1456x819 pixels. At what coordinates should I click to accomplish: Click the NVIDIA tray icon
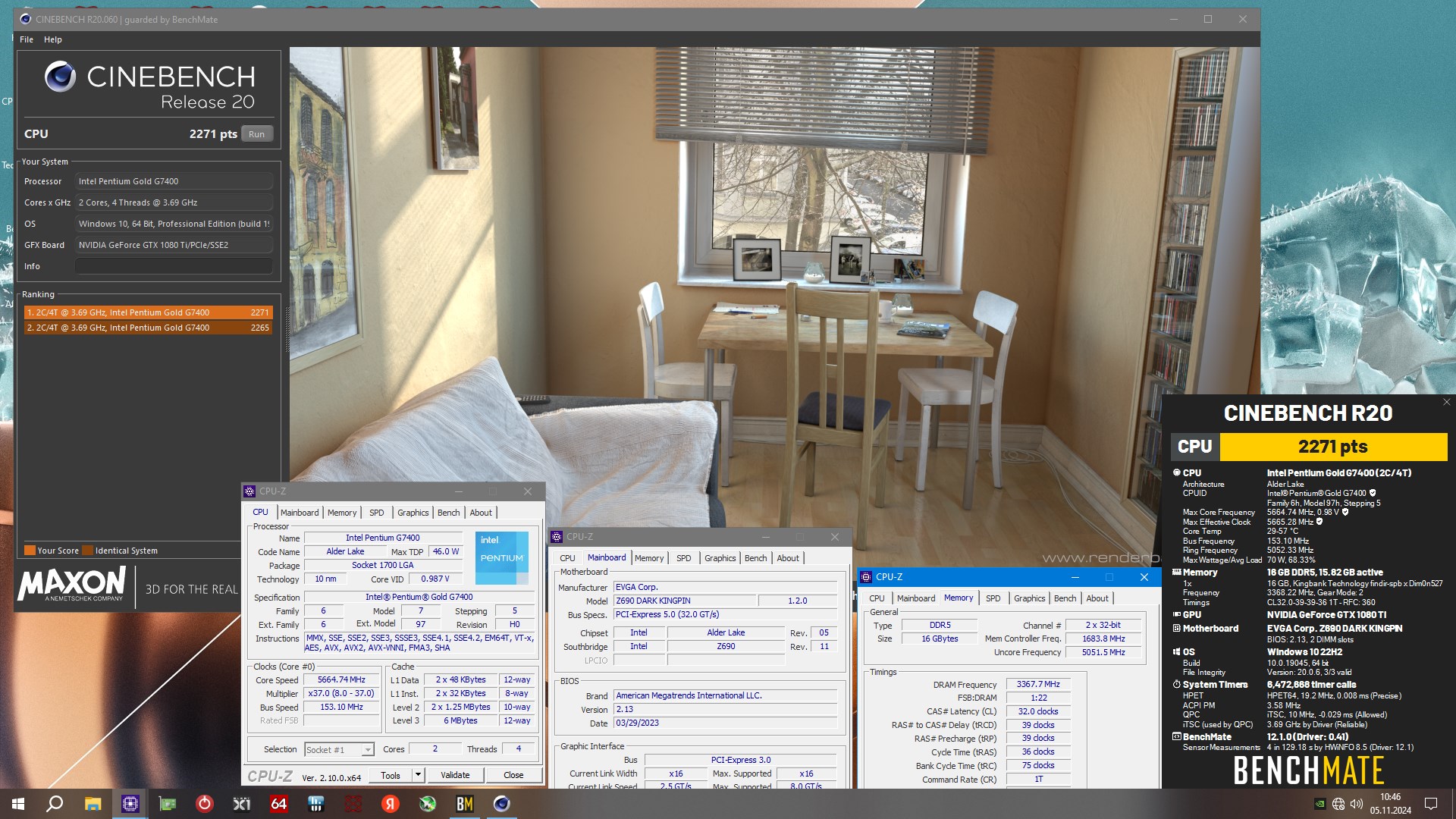1320,804
